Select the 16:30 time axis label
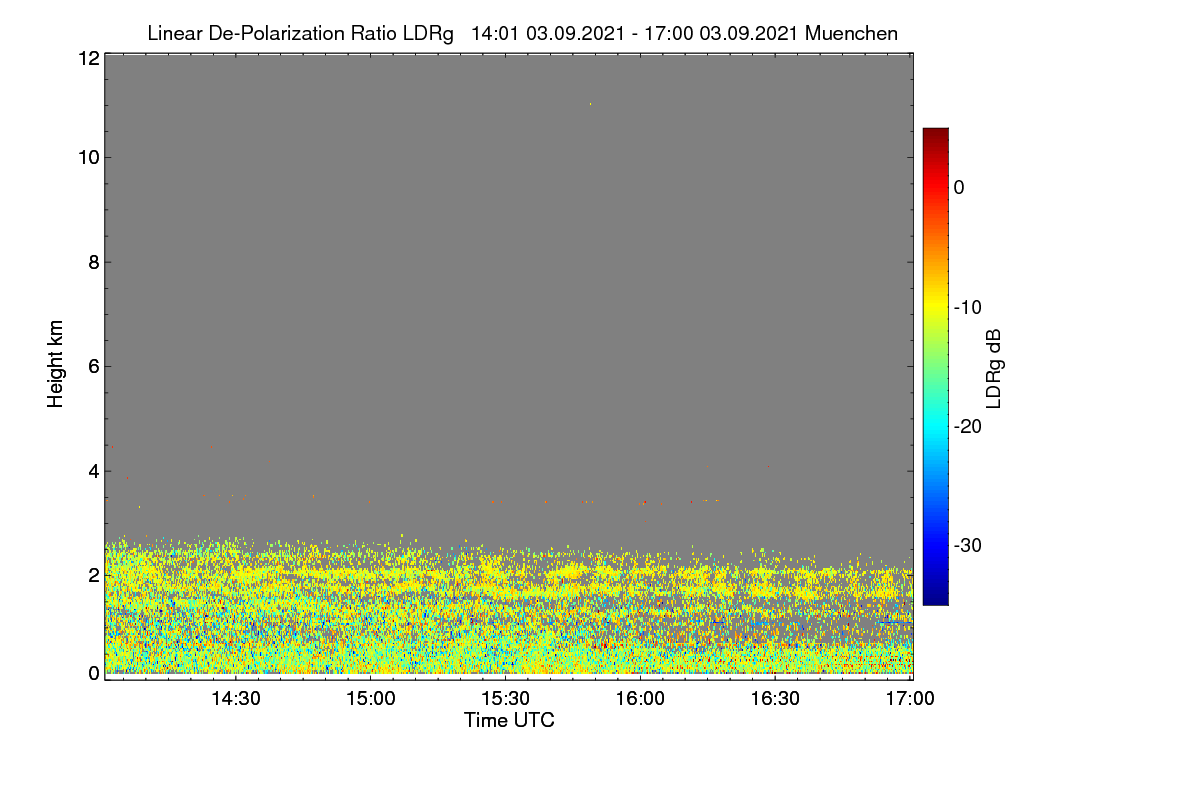 775,699
